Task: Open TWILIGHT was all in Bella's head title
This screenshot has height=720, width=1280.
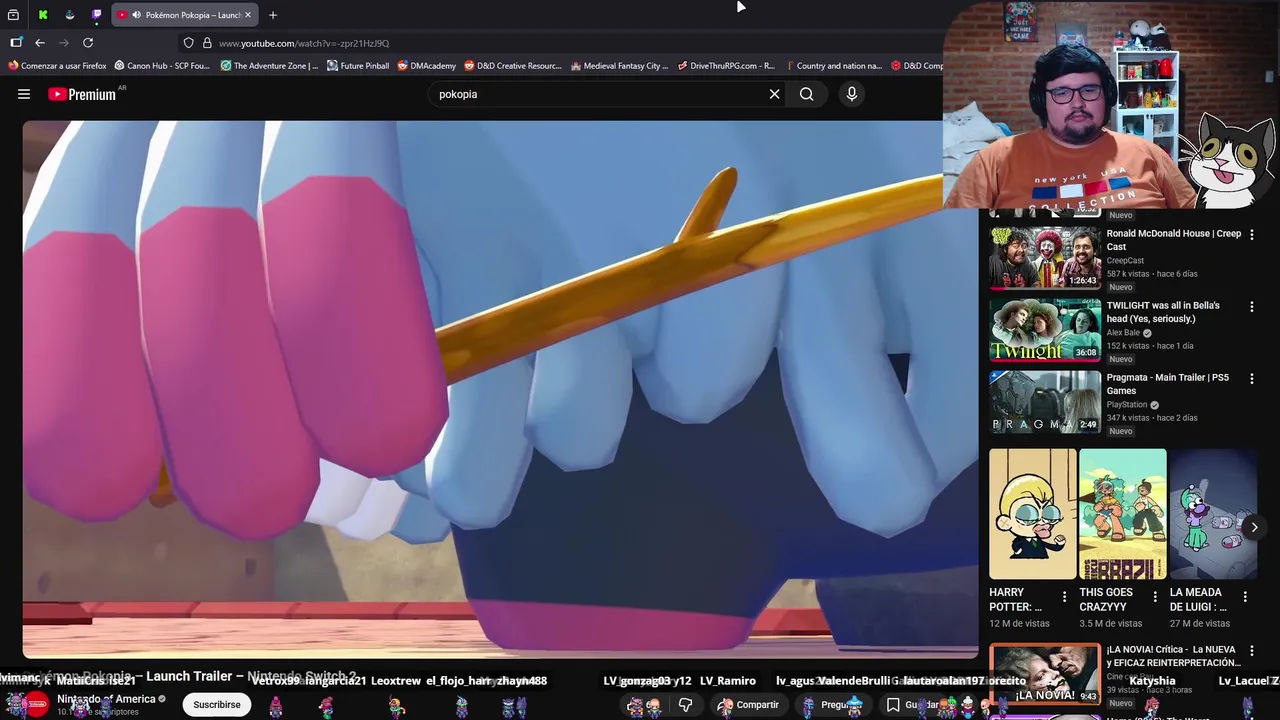Action: [1163, 312]
